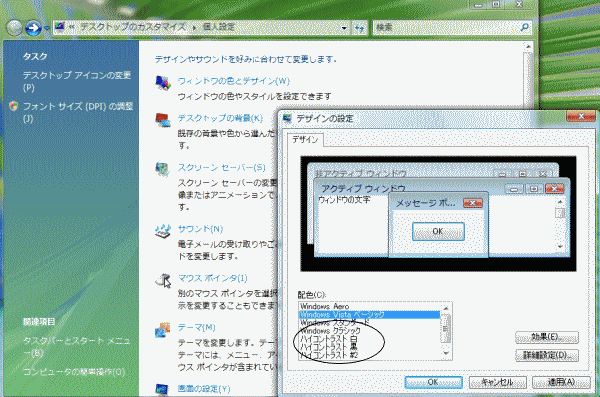Click the デザインの設定 dialog title icon
The height and width of the screenshot is (397, 600).
coord(287,118)
